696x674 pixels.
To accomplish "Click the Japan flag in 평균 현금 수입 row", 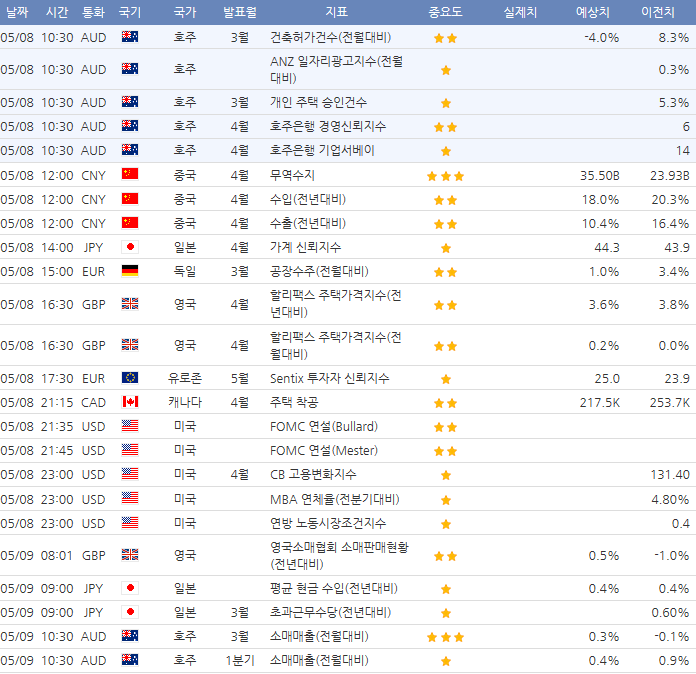I will 130,588.
